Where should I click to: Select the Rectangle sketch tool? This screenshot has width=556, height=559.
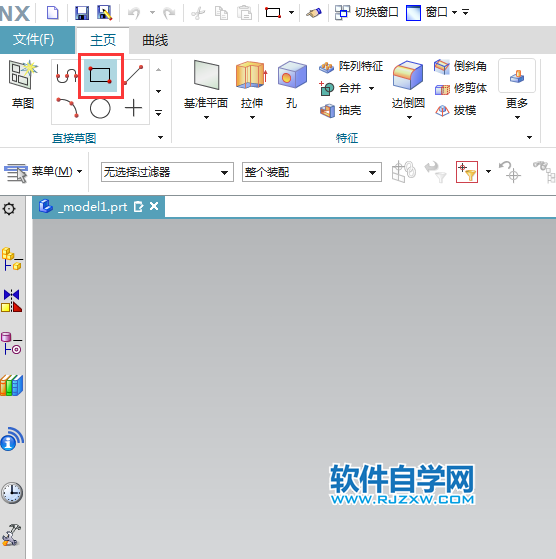(x=101, y=75)
